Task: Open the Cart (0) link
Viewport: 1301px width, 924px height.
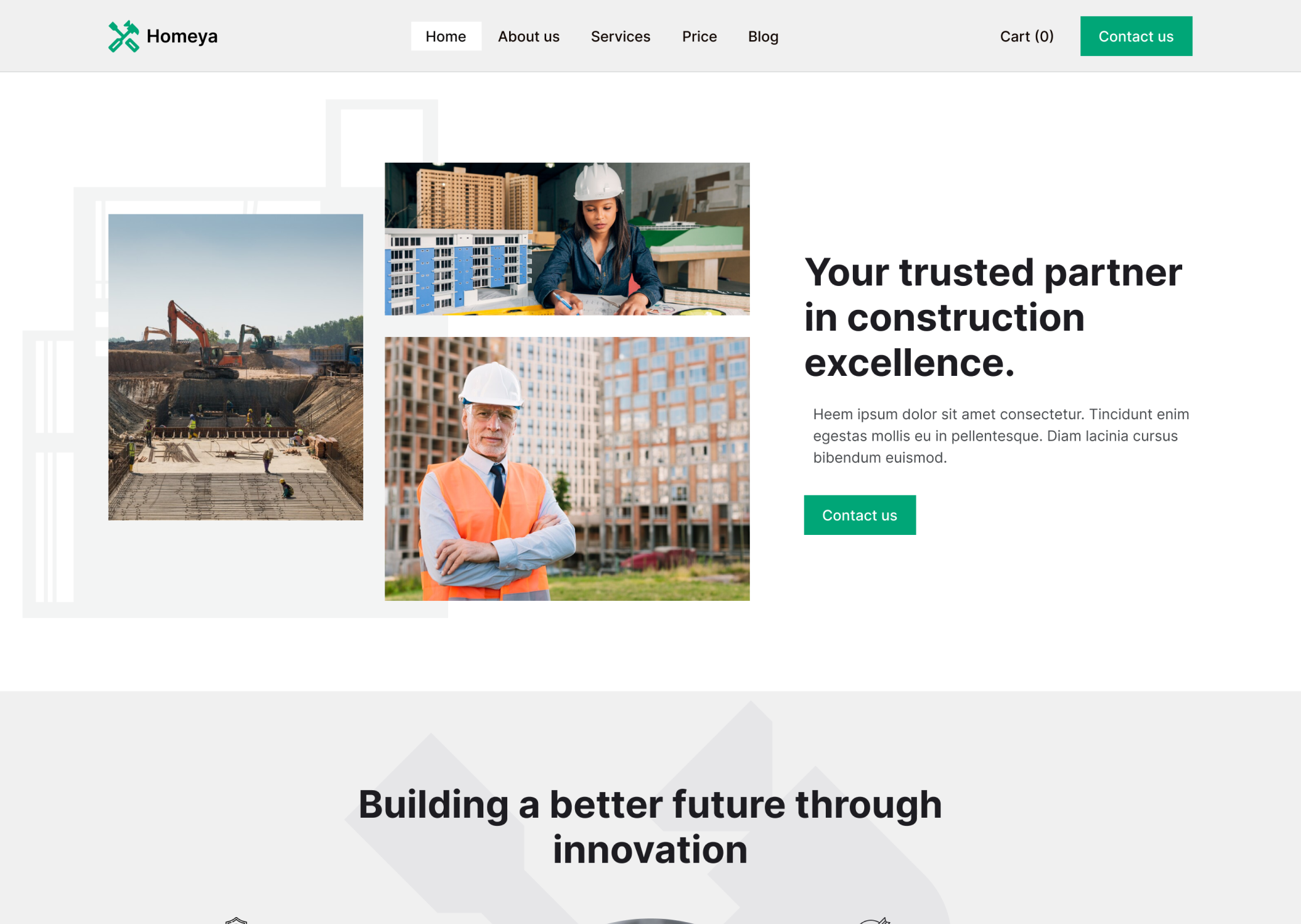Action: pyautogui.click(x=1026, y=36)
